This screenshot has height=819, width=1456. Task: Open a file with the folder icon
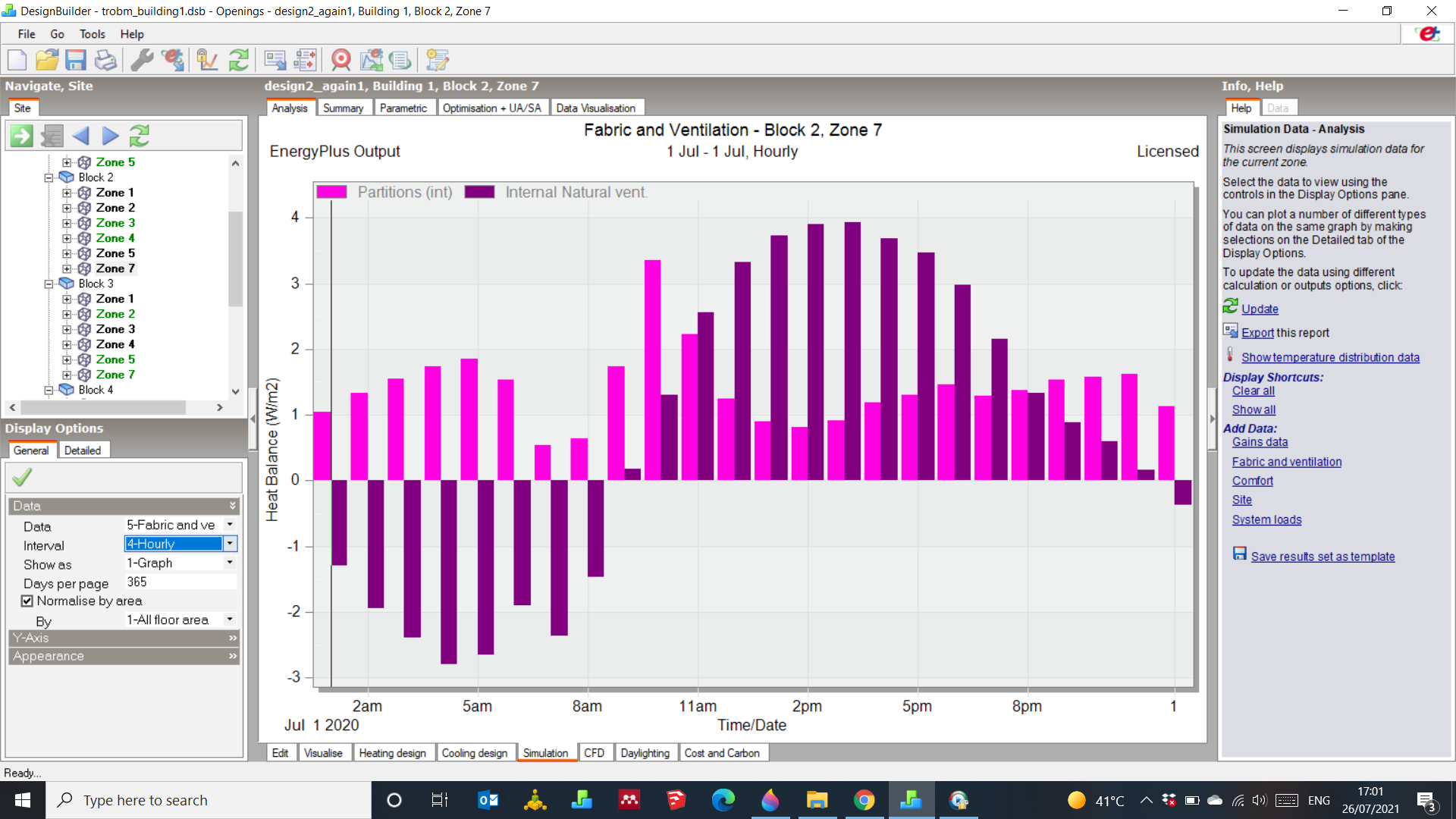click(47, 59)
